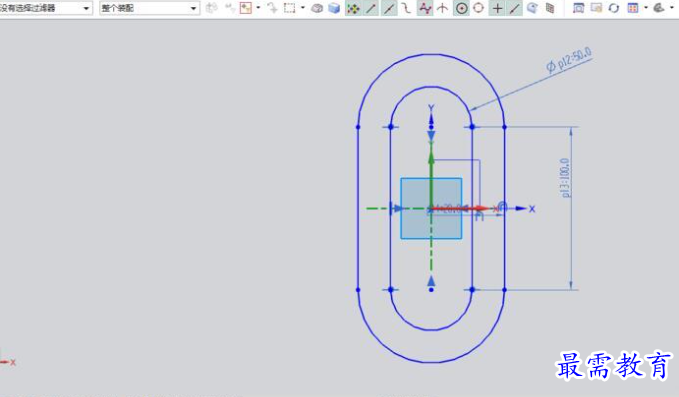Click the red X axis arrow handle
This screenshot has width=679, height=397.
(481, 209)
